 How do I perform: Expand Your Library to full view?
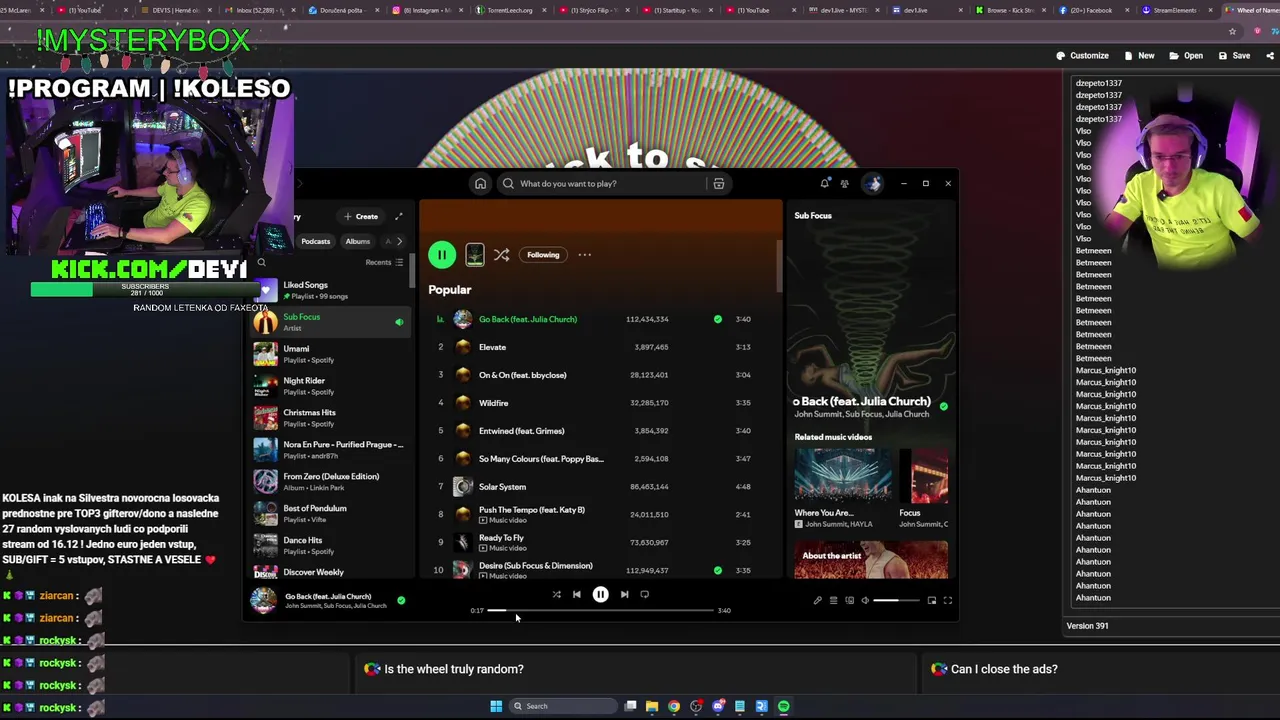point(398,216)
